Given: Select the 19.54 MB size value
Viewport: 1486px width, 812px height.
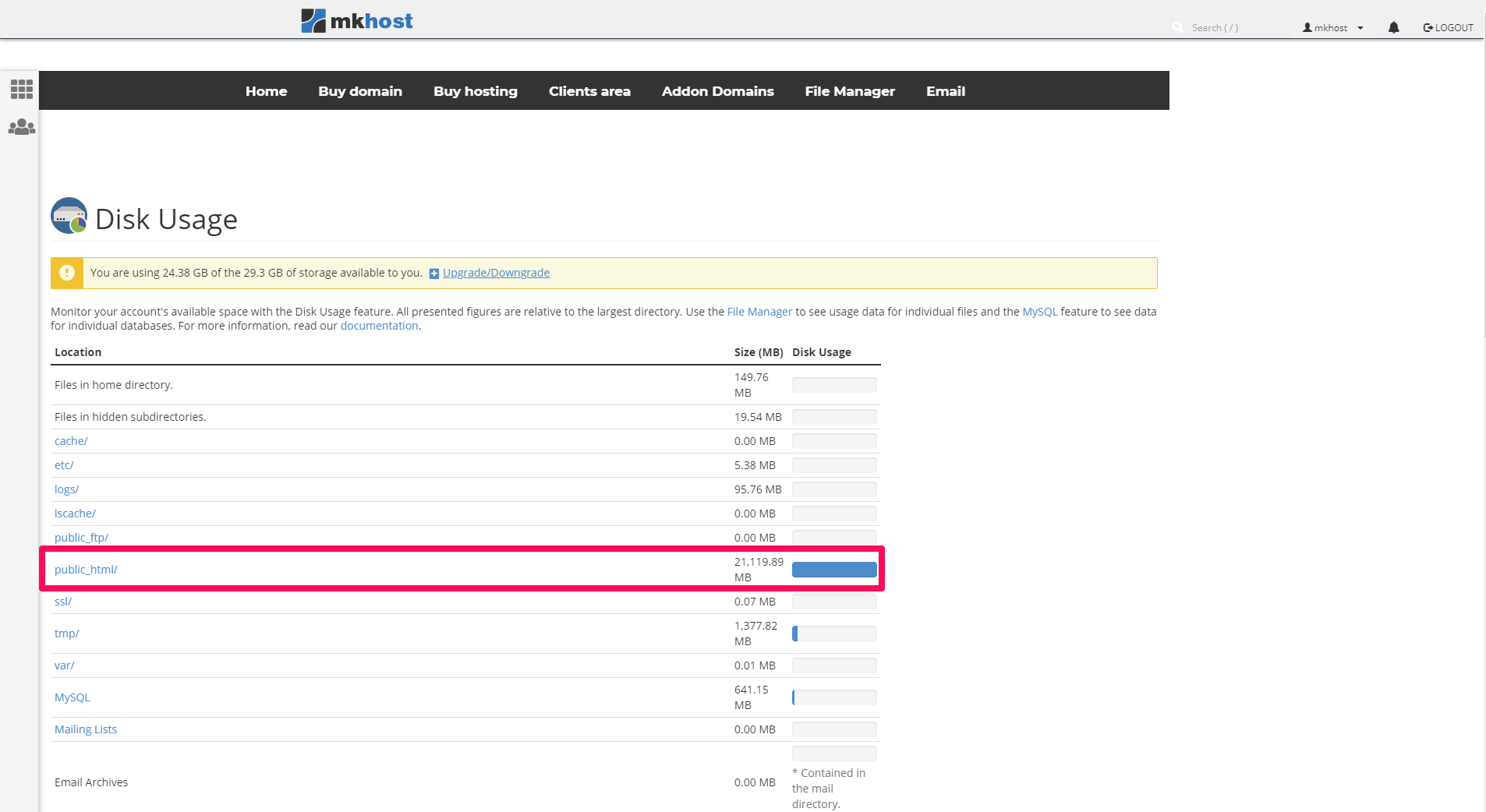Looking at the screenshot, I should 758,417.
